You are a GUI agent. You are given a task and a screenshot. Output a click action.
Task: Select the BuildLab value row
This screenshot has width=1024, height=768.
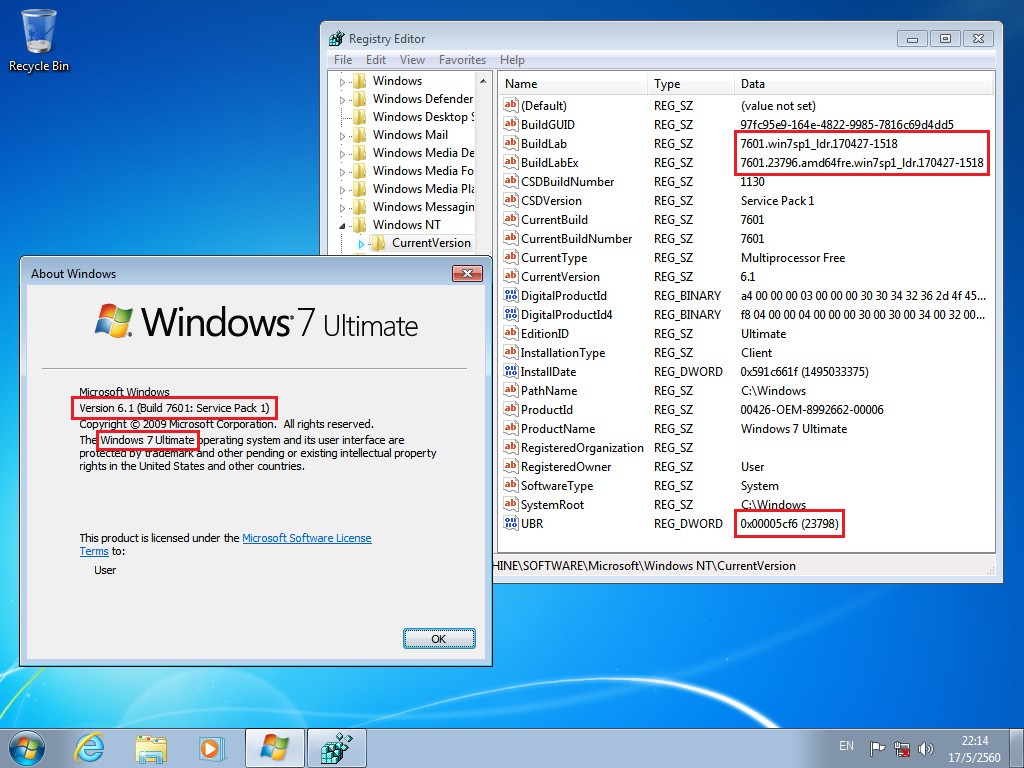tap(746, 143)
